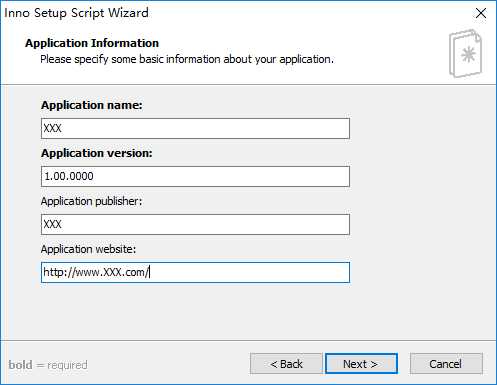497x385 pixels.
Task: Click the 'Inno Setup Script Wizard' title bar text
Action: tap(76, 13)
